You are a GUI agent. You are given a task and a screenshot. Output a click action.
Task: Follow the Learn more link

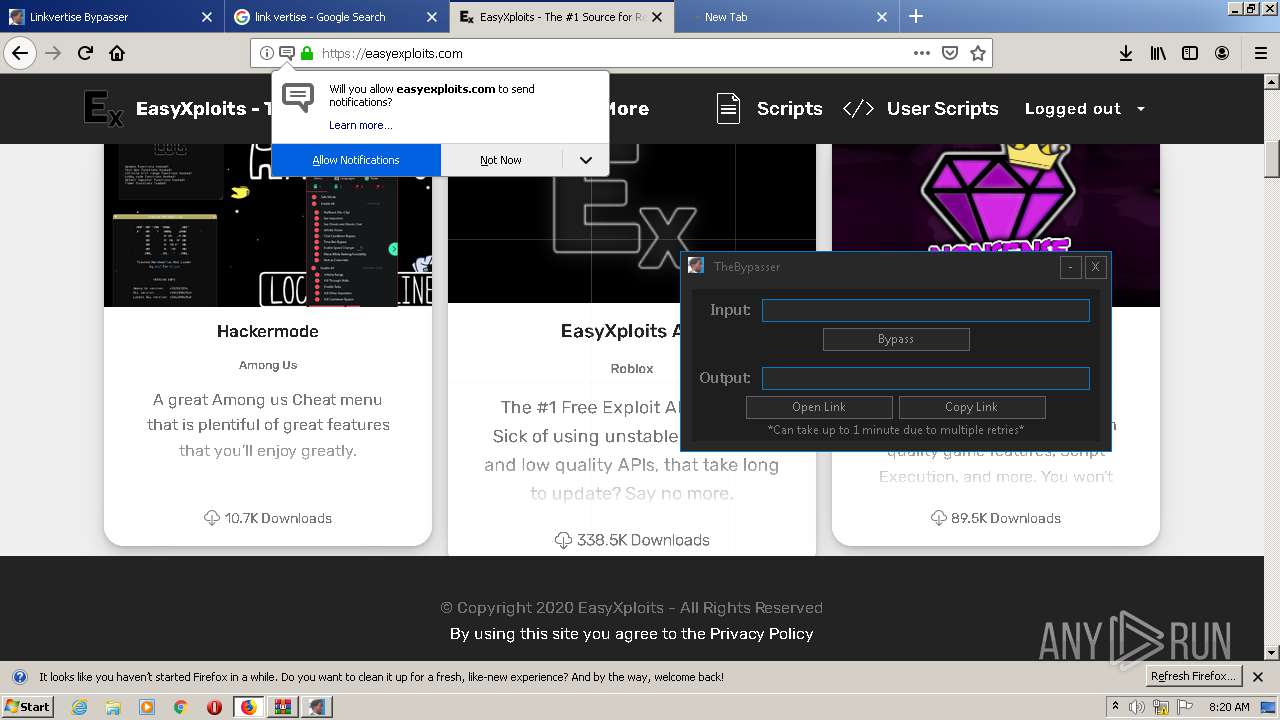[360, 125]
